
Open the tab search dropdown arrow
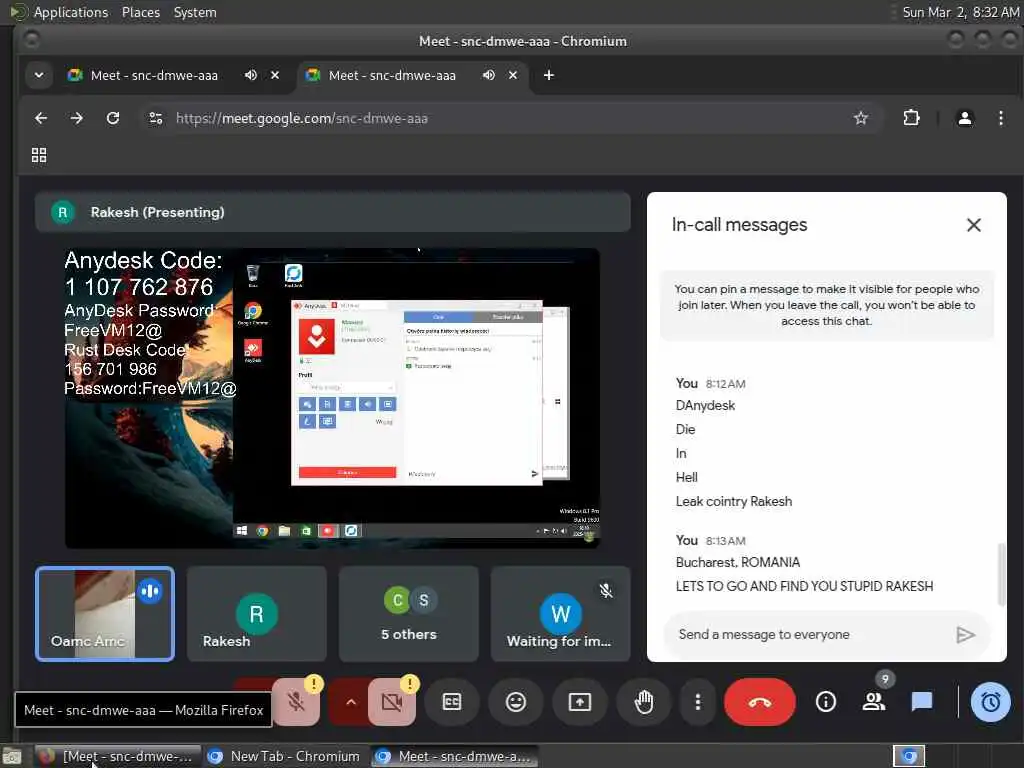(39, 75)
